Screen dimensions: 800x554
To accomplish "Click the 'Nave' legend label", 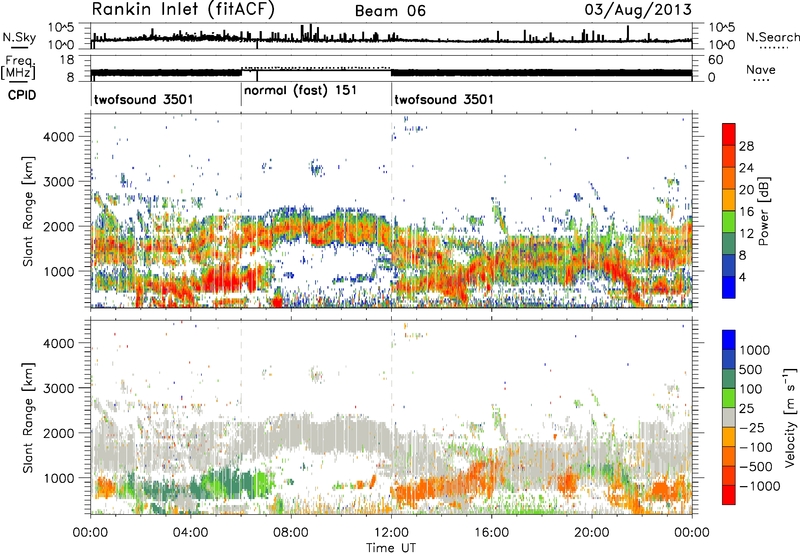I will (761, 69).
